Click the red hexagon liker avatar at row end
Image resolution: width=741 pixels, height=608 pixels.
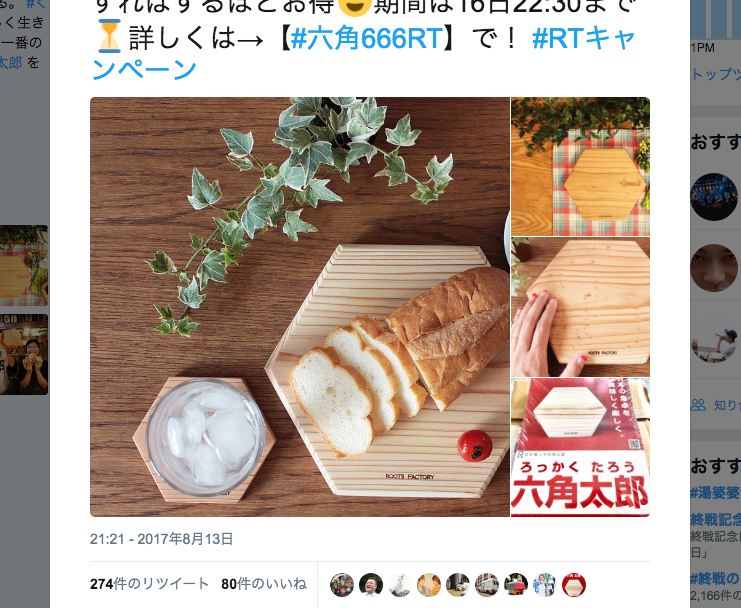pos(574,585)
